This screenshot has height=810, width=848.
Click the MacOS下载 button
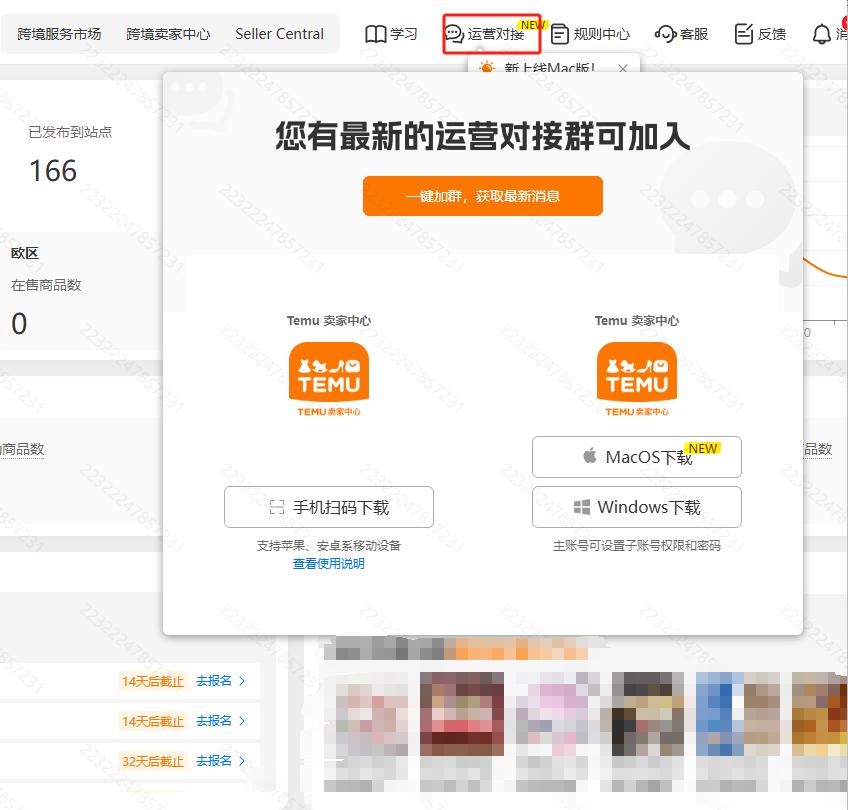pyautogui.click(x=637, y=457)
